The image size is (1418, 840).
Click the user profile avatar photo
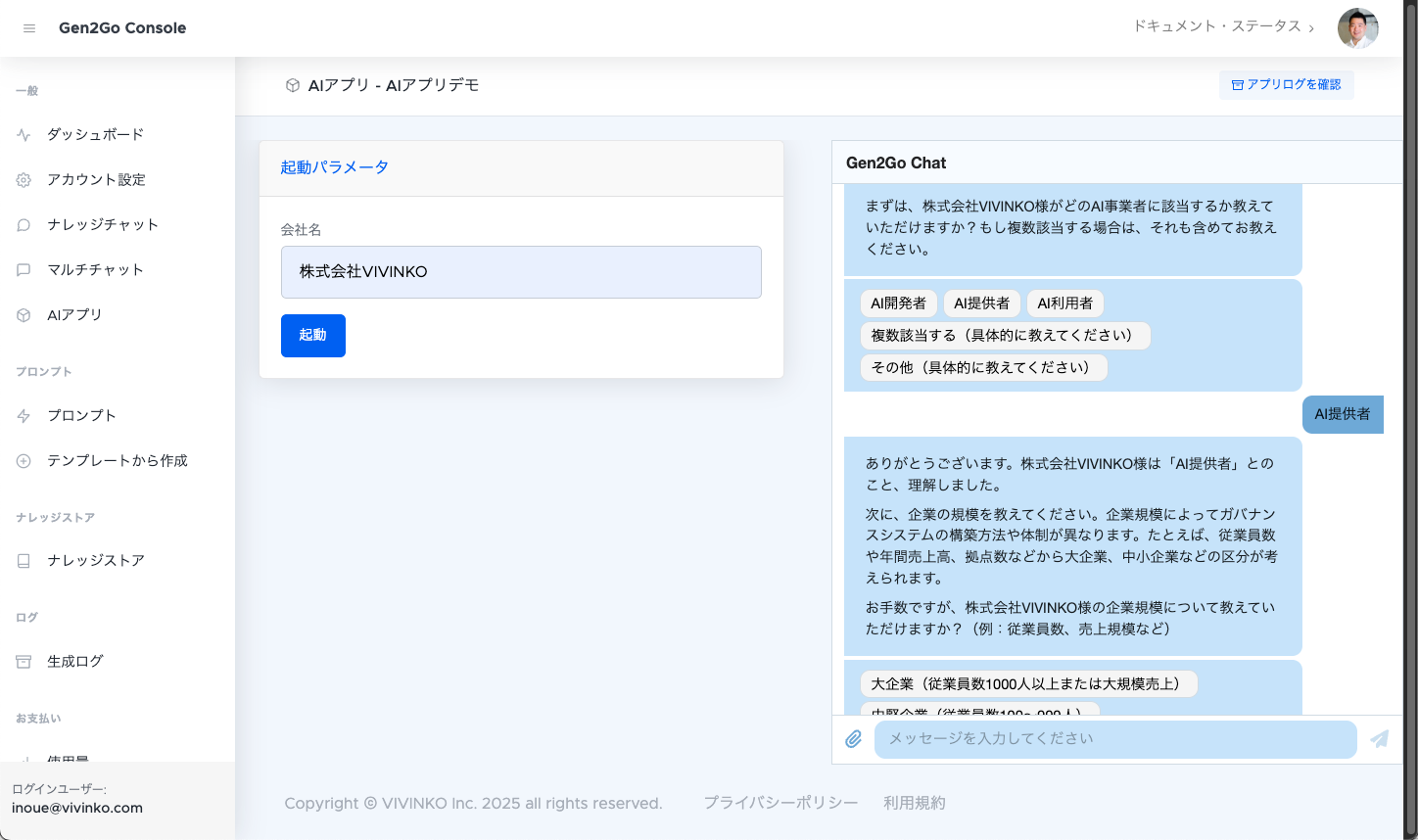coord(1357,28)
